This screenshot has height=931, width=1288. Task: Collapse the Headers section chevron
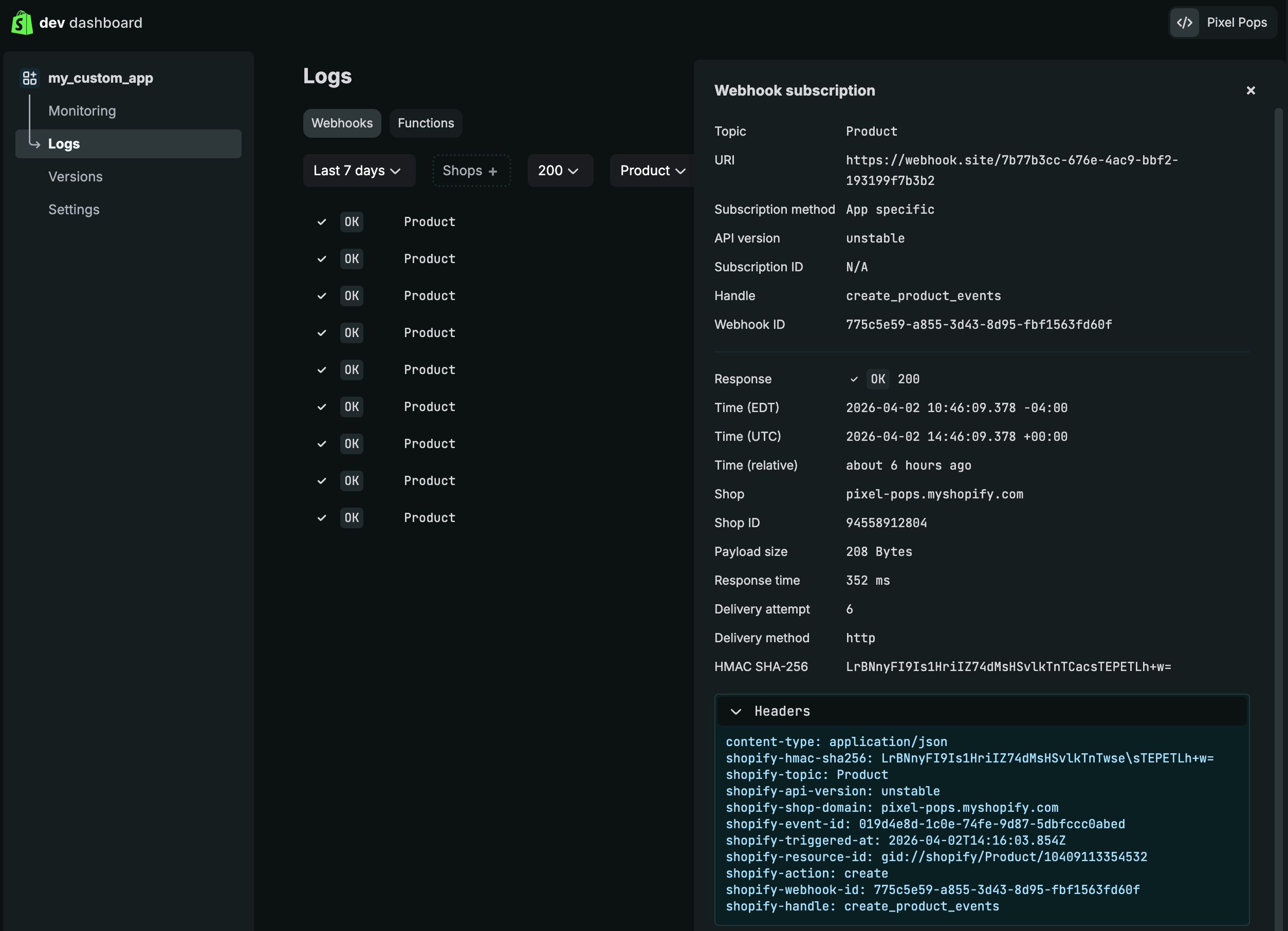(x=735, y=711)
